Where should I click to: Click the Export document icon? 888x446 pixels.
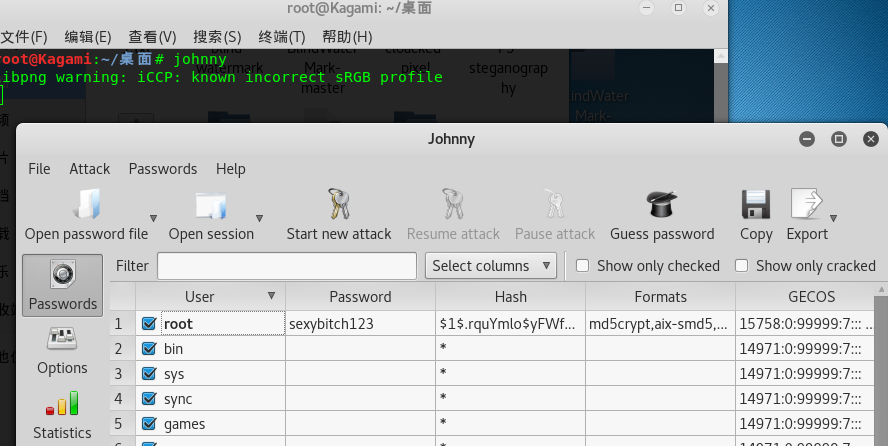[x=806, y=204]
